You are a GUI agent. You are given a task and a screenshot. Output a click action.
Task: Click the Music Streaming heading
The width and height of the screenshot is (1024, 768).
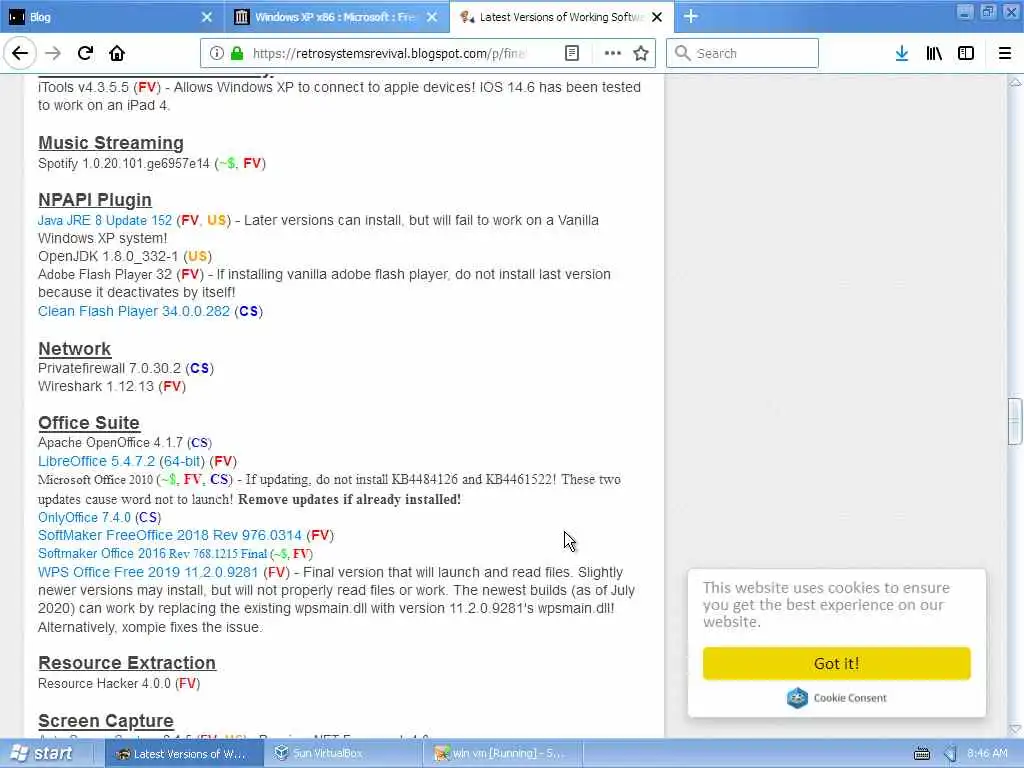(111, 143)
